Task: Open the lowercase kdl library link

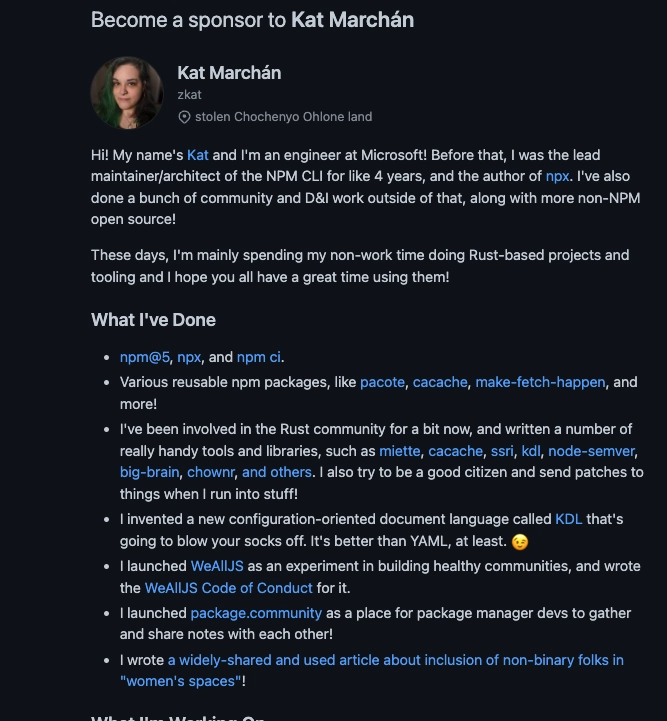Action: pyautogui.click(x=531, y=451)
